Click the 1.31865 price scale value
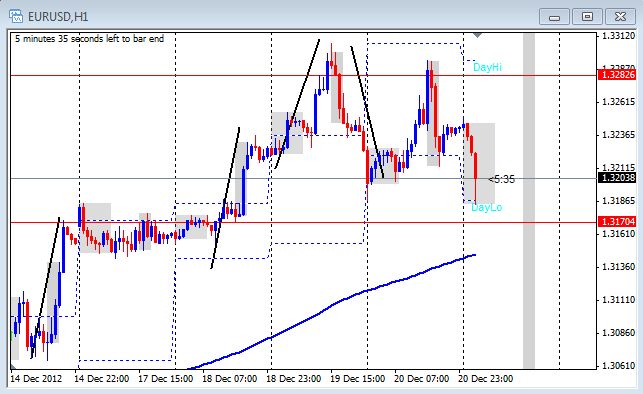Viewport: 643px width, 394px height. tap(618, 200)
